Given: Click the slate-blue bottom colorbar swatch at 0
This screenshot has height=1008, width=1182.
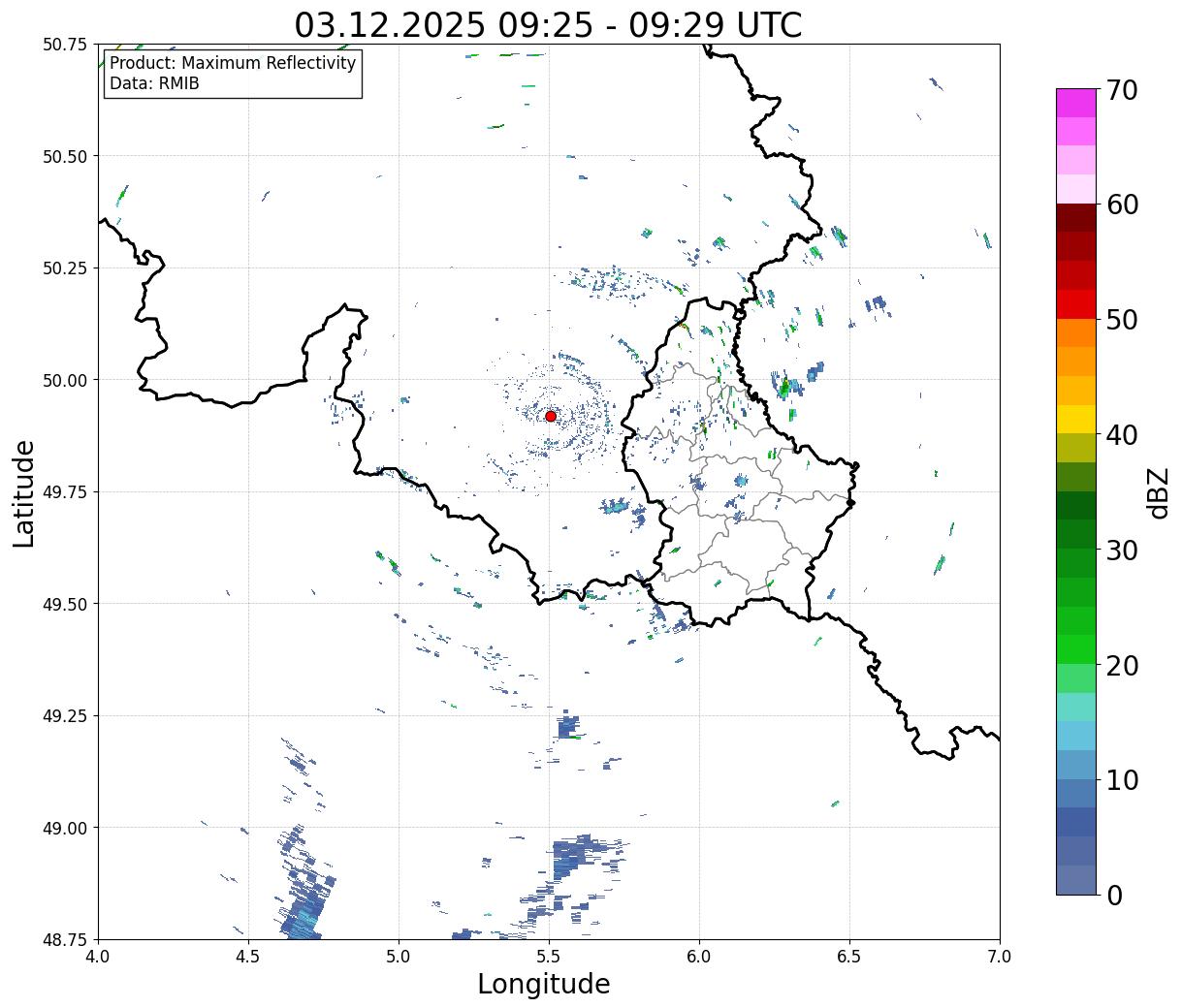Looking at the screenshot, I should (x=1075, y=879).
